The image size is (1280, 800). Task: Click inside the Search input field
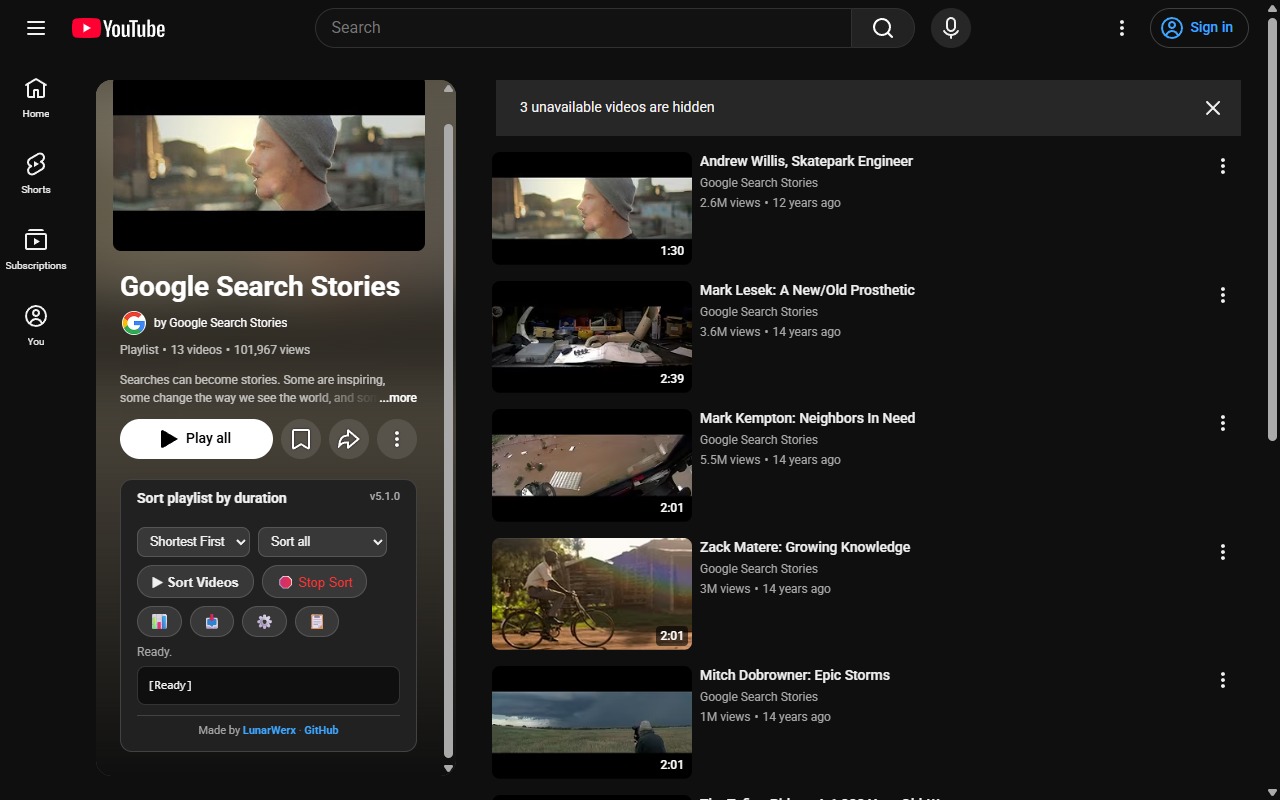tap(583, 28)
